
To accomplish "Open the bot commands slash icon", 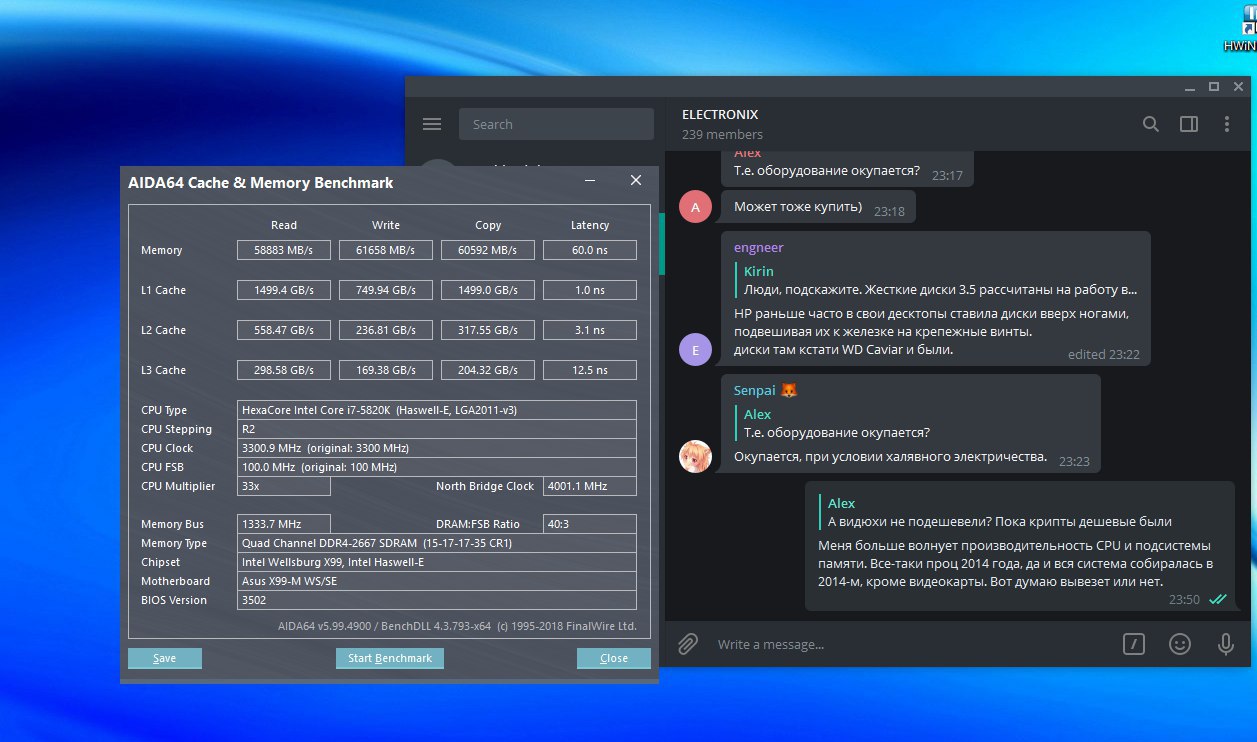I will click(1133, 644).
